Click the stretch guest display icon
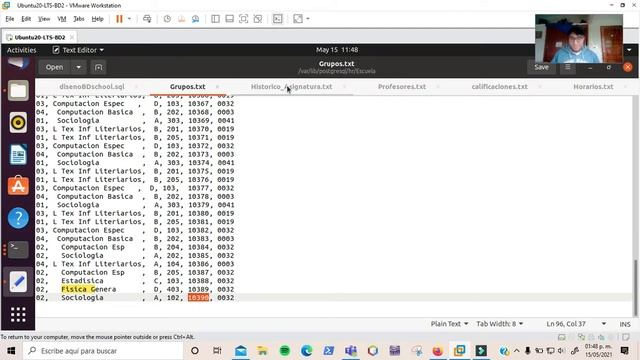 (298, 19)
